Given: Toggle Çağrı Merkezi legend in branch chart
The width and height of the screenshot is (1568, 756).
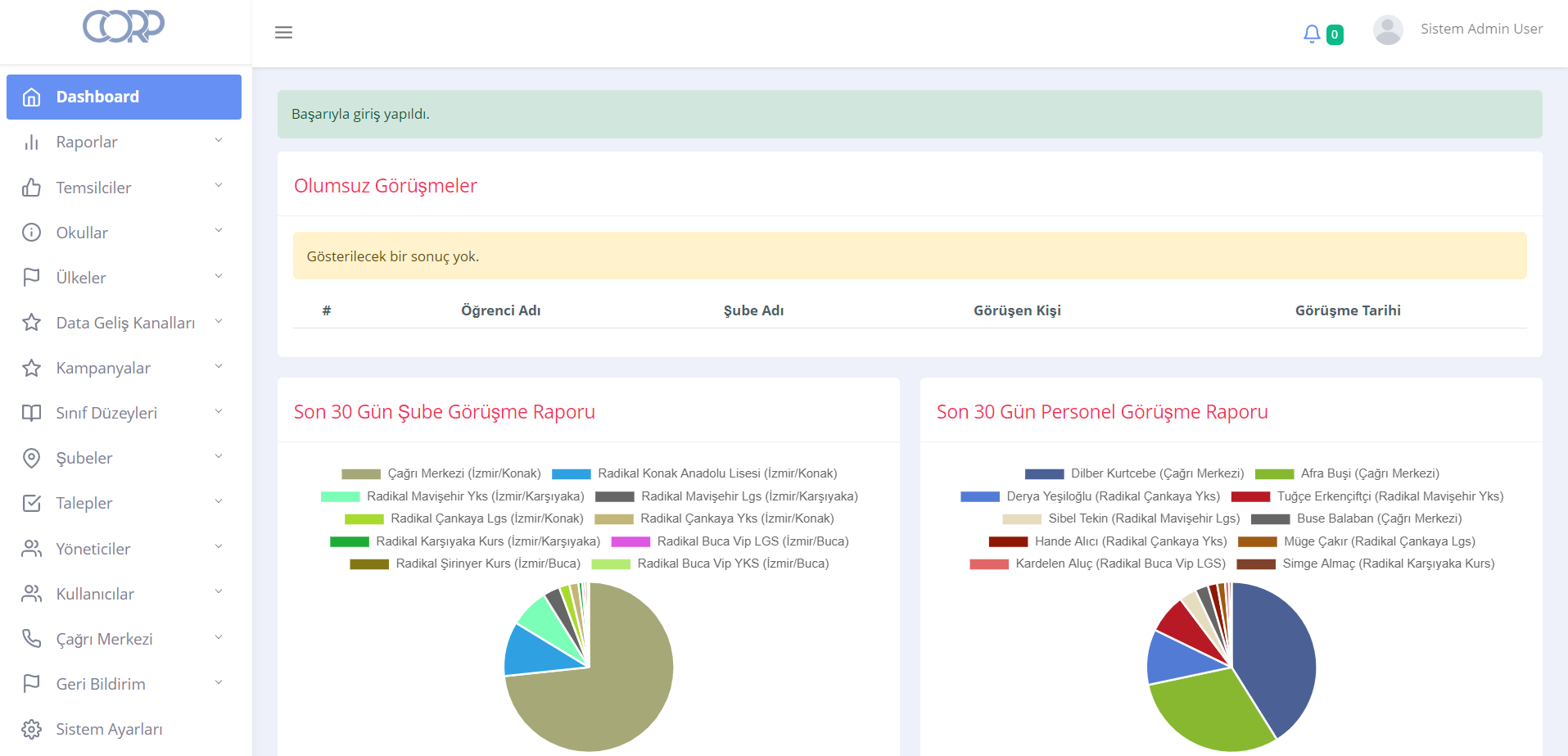Looking at the screenshot, I should coord(442,473).
